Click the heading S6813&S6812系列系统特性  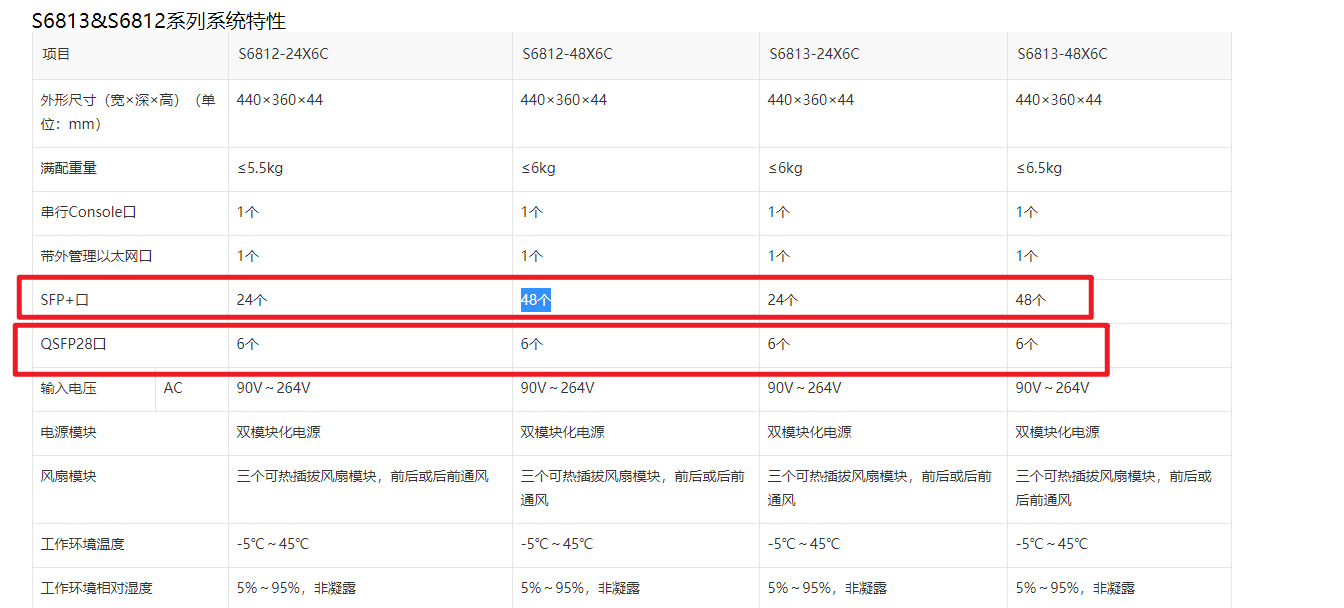click(159, 20)
